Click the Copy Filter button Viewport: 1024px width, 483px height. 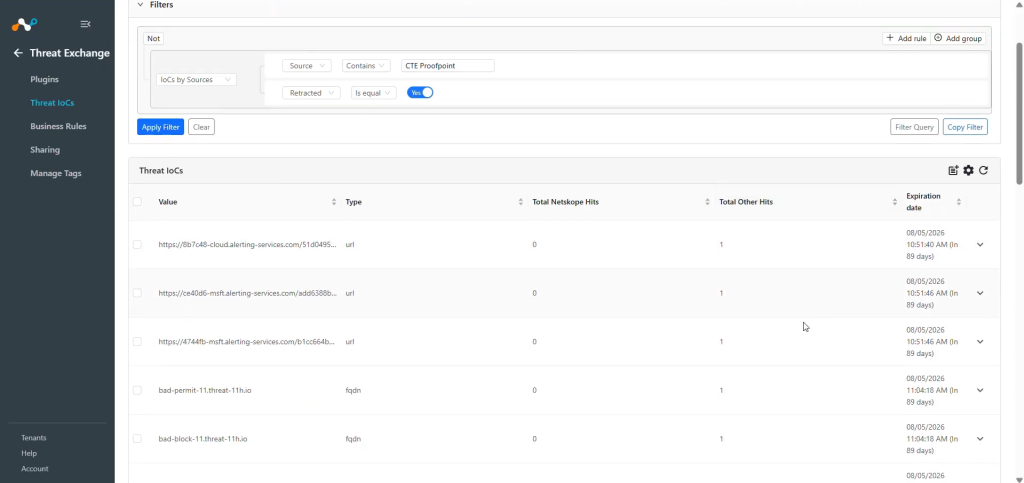[965, 127]
